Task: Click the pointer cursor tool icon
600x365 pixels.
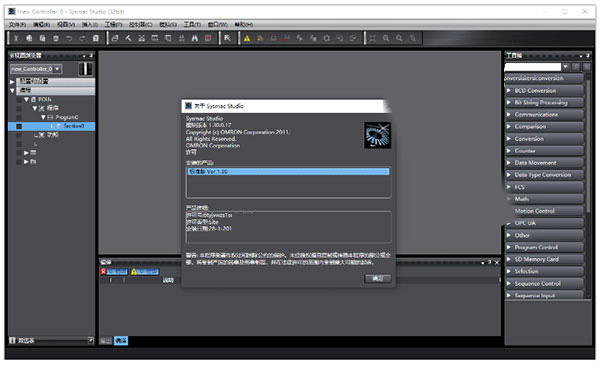Action: click(x=228, y=38)
